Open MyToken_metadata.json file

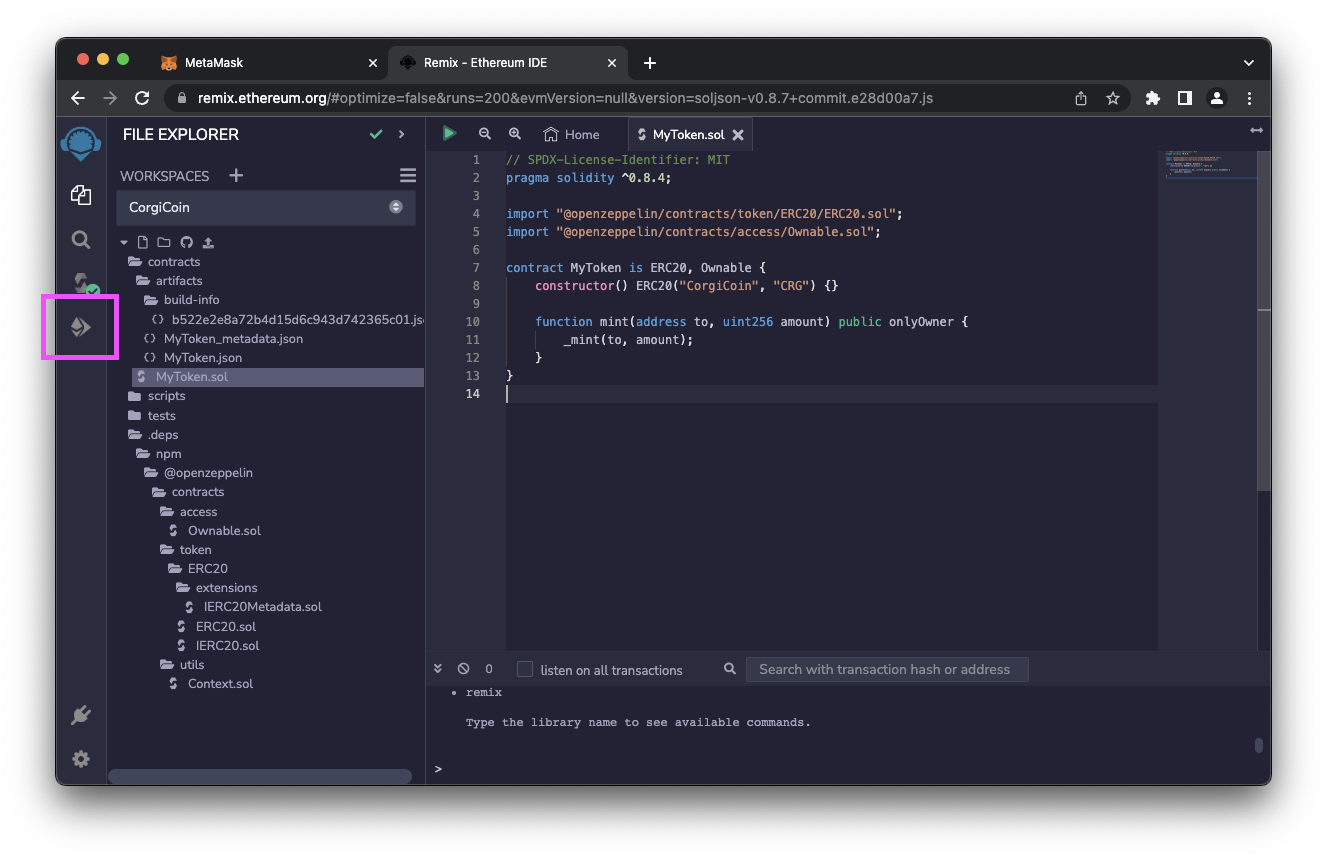pos(233,339)
